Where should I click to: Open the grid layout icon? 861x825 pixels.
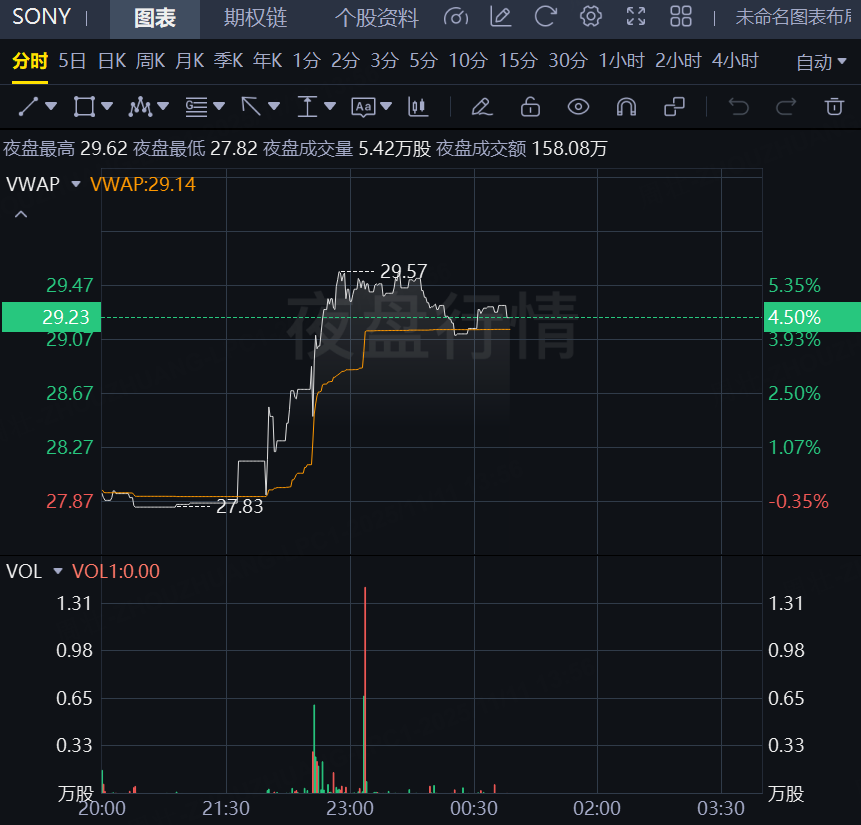click(x=681, y=17)
